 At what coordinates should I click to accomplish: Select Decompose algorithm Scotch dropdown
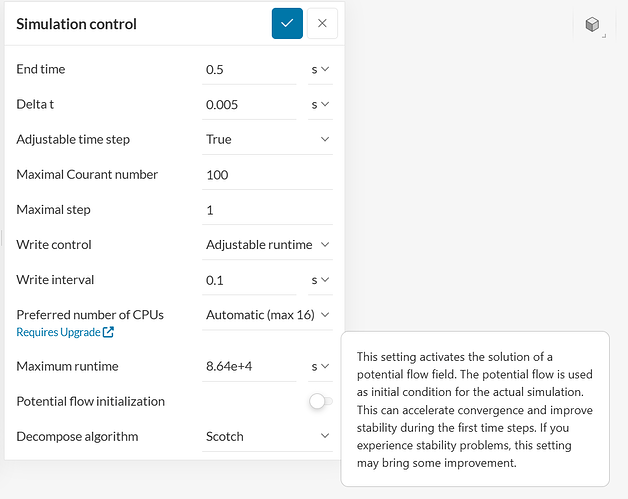267,436
